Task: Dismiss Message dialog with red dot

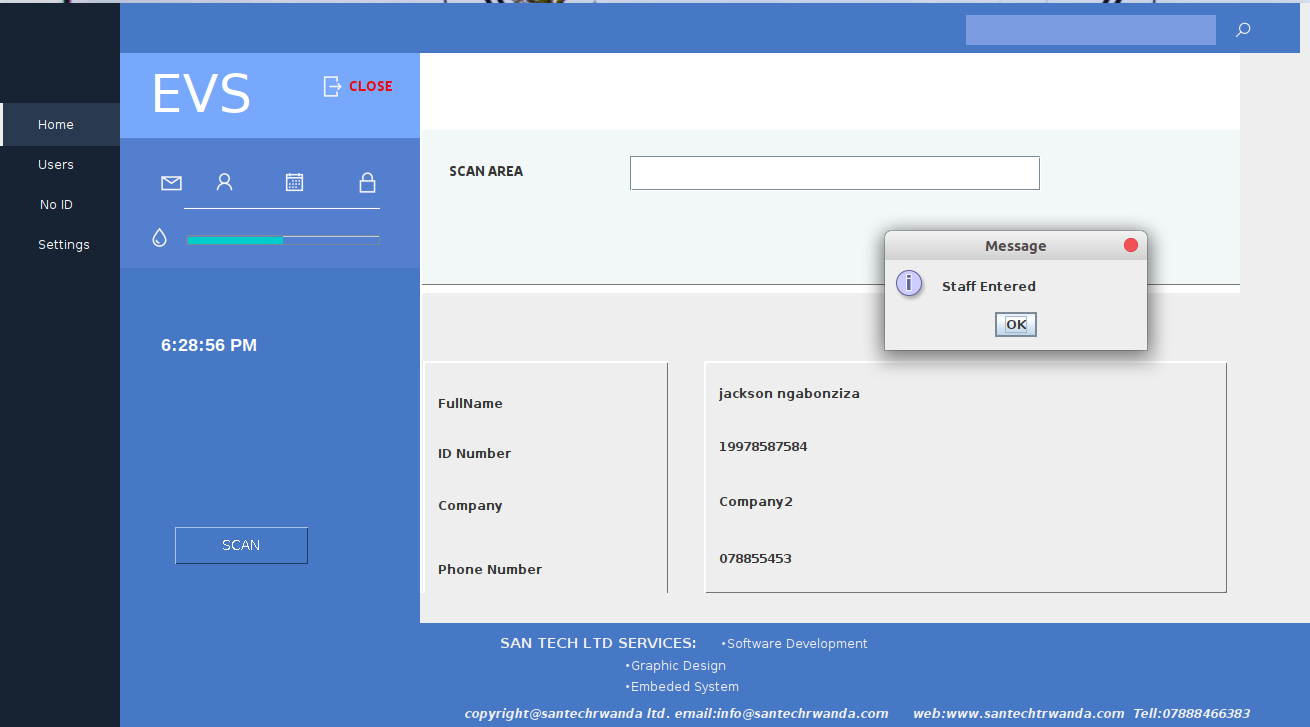Action: tap(1131, 245)
